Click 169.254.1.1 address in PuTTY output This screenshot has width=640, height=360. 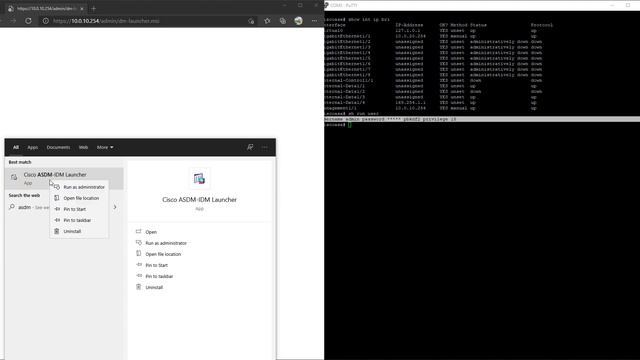click(x=410, y=102)
